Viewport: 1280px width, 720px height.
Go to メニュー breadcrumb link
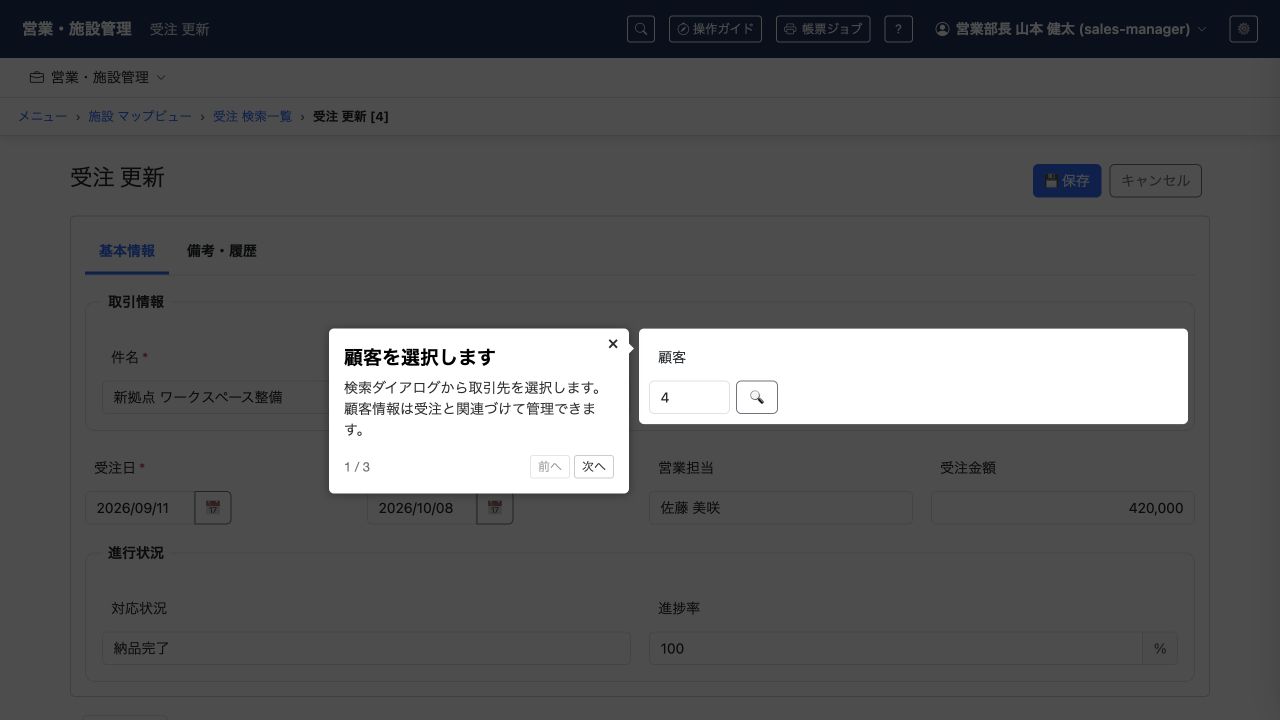pyautogui.click(x=42, y=116)
